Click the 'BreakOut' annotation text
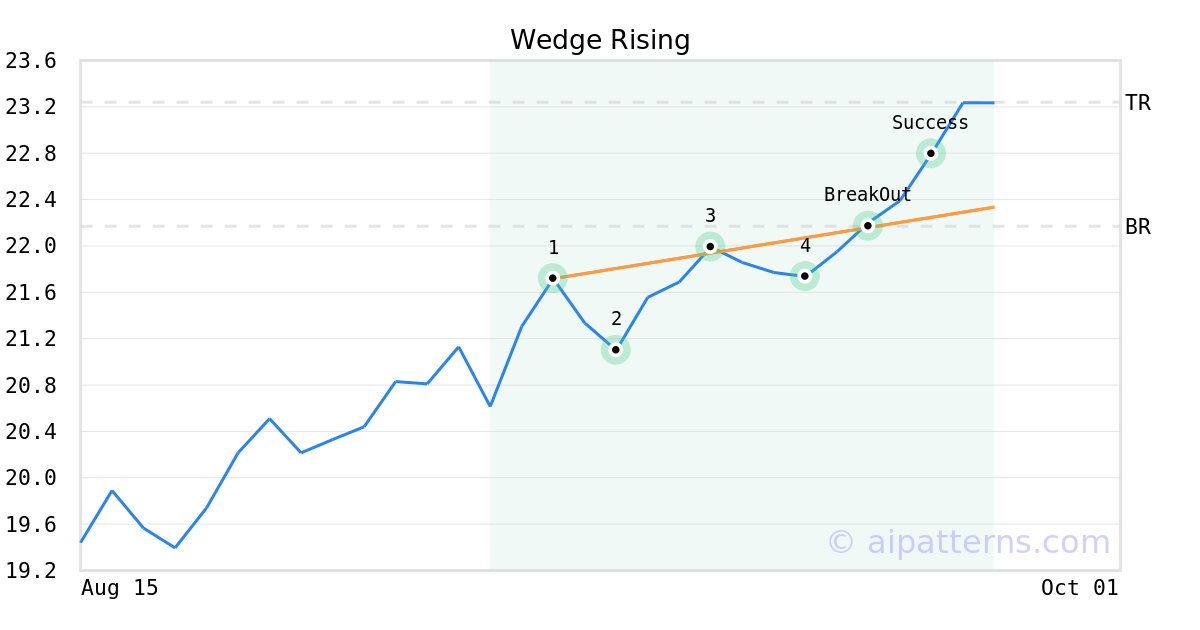This screenshot has height=630, width=1200. pyautogui.click(x=867, y=195)
